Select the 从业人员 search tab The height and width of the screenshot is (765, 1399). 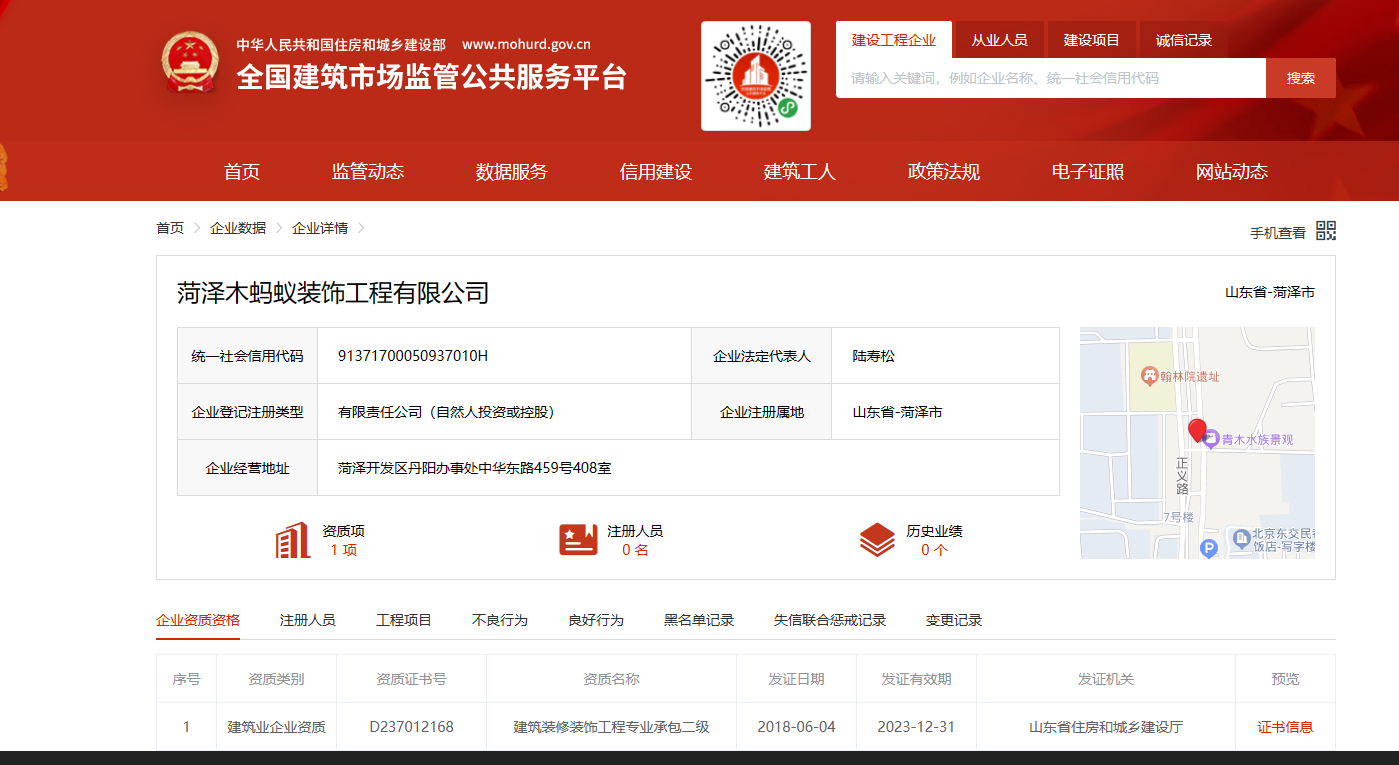pyautogui.click(x=999, y=40)
